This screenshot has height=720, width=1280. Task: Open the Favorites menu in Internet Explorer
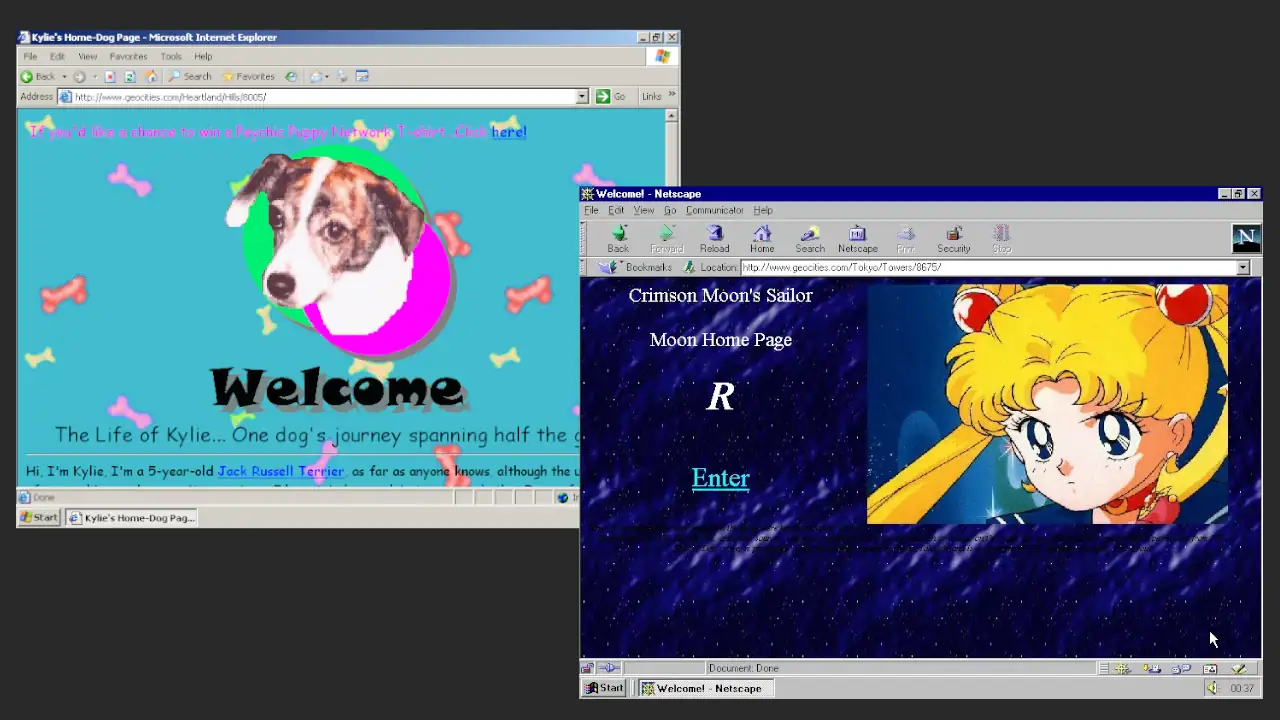(x=128, y=56)
